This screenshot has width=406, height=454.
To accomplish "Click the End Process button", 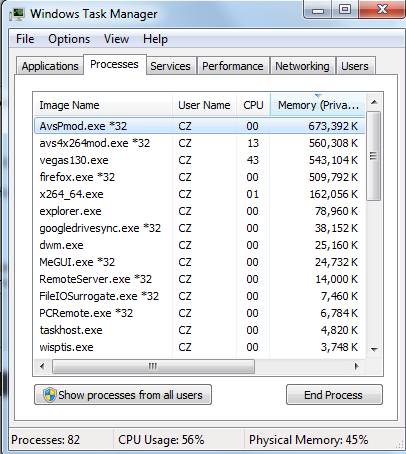I will click(333, 395).
